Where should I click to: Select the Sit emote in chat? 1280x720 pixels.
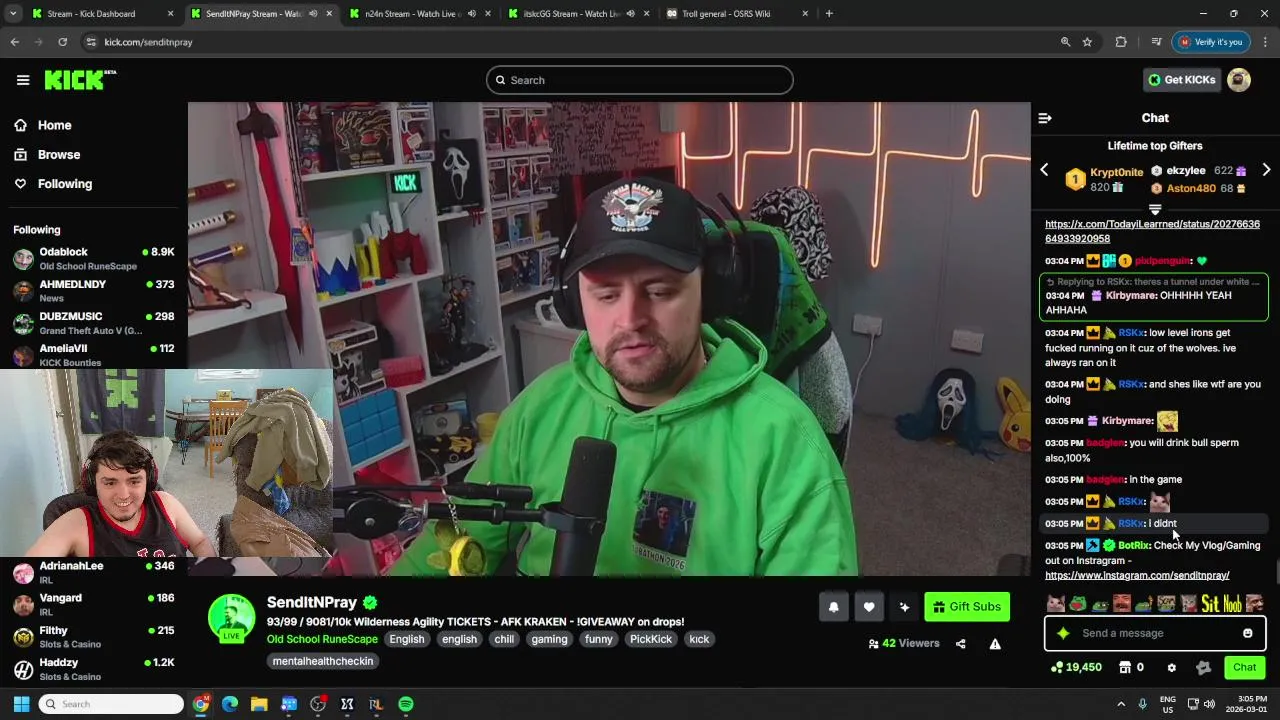[x=1210, y=603]
